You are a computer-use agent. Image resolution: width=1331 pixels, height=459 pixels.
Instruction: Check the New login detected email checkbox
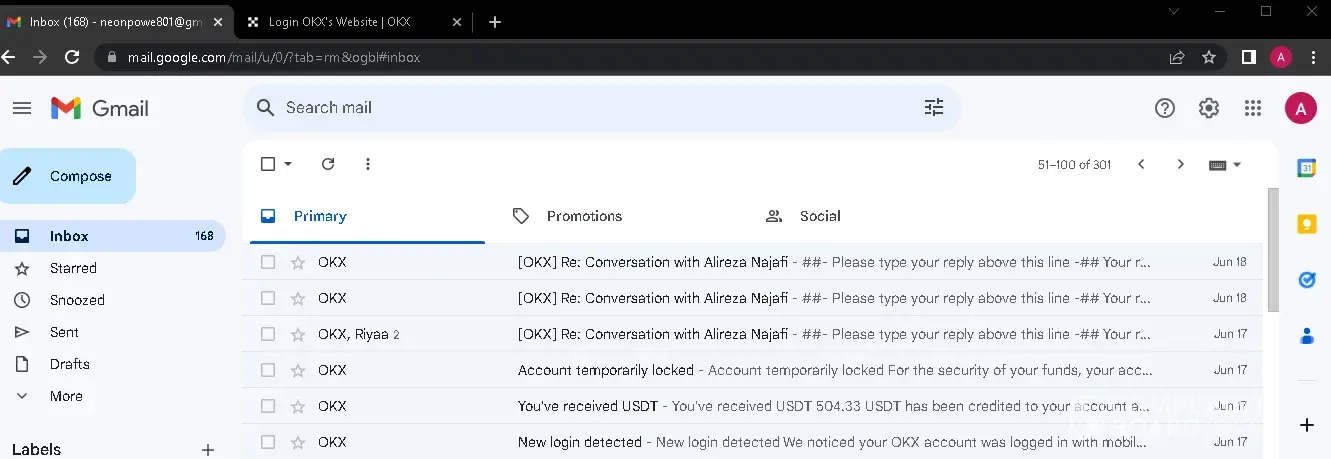tap(268, 442)
